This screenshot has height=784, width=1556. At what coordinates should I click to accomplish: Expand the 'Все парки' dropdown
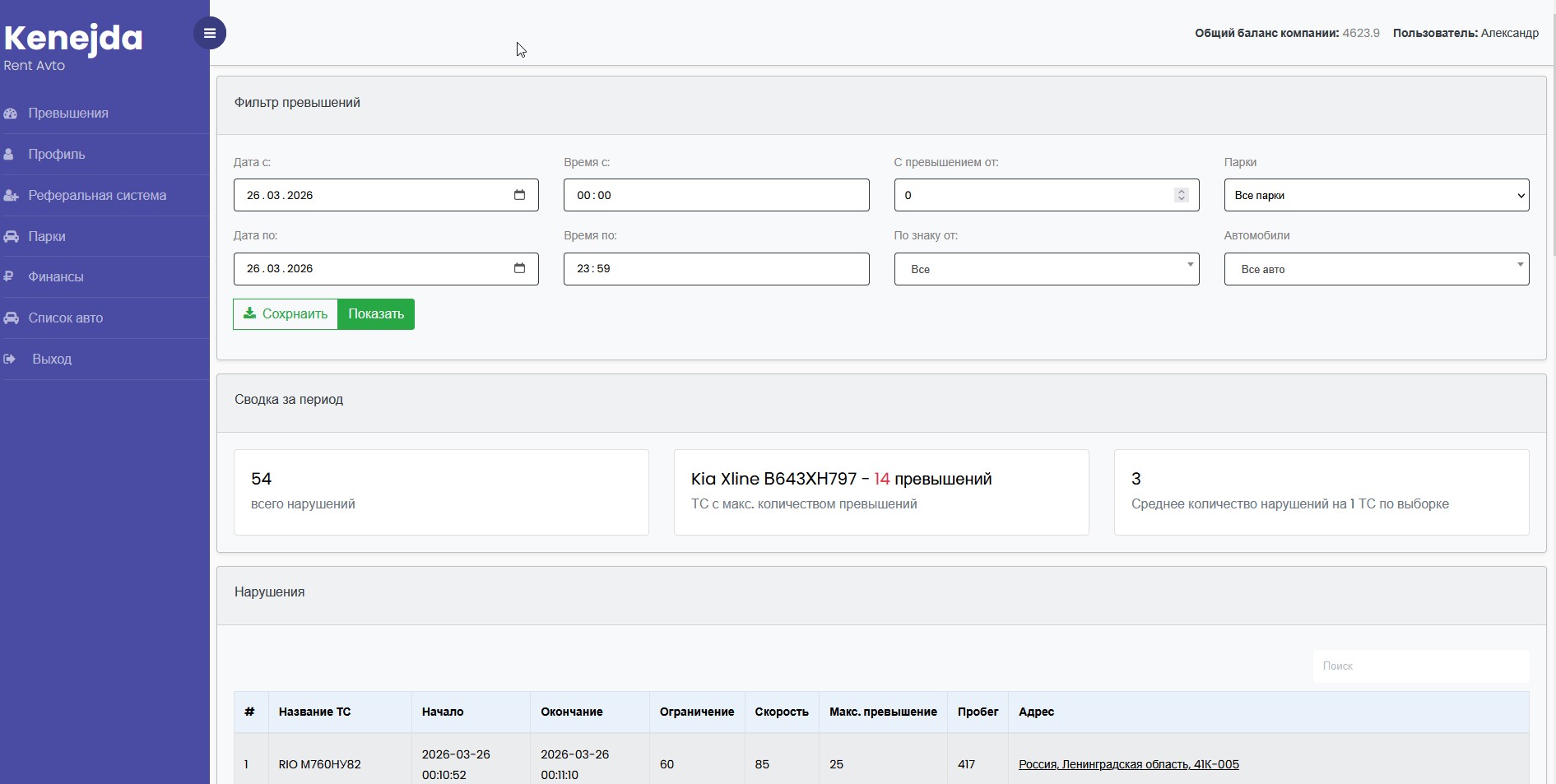1376,195
